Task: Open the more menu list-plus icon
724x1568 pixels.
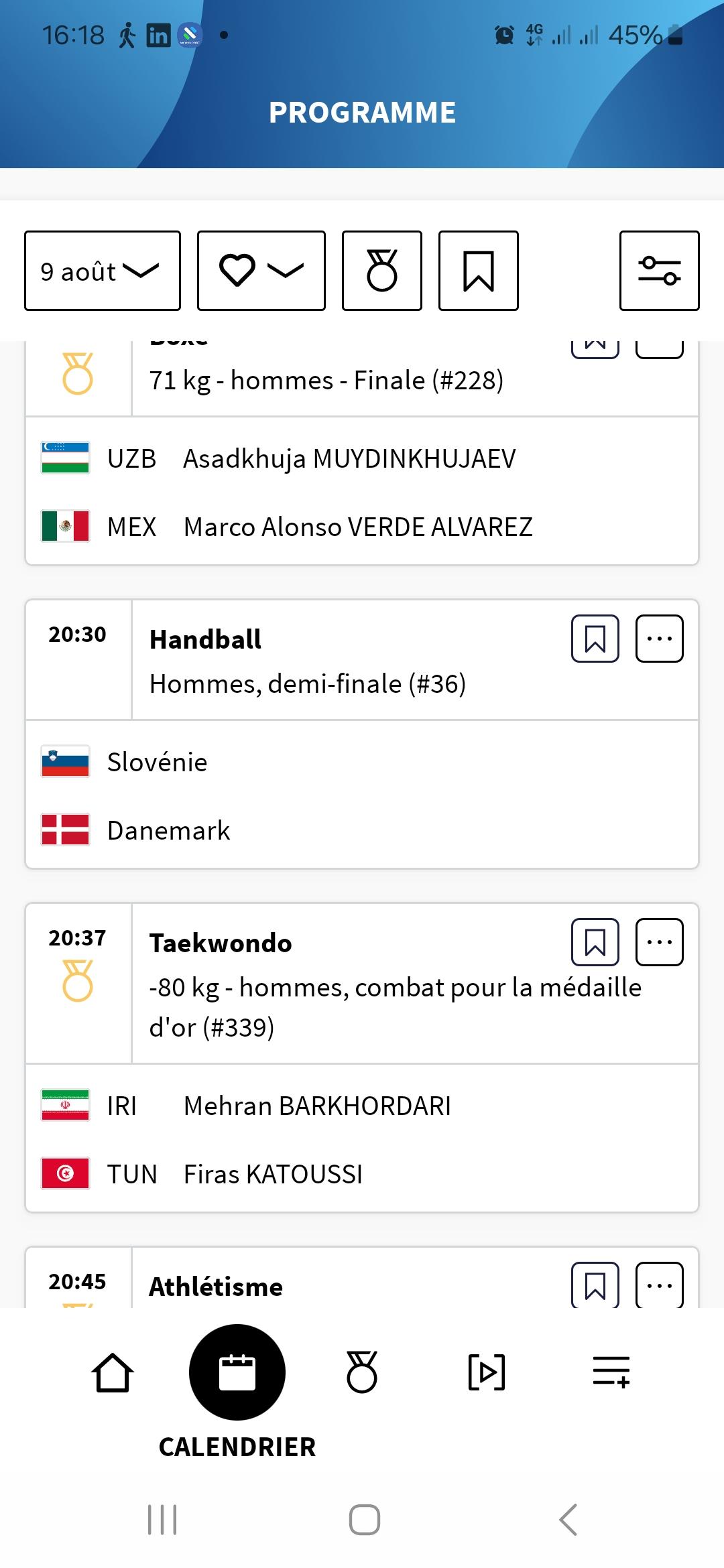Action: coord(611,1372)
